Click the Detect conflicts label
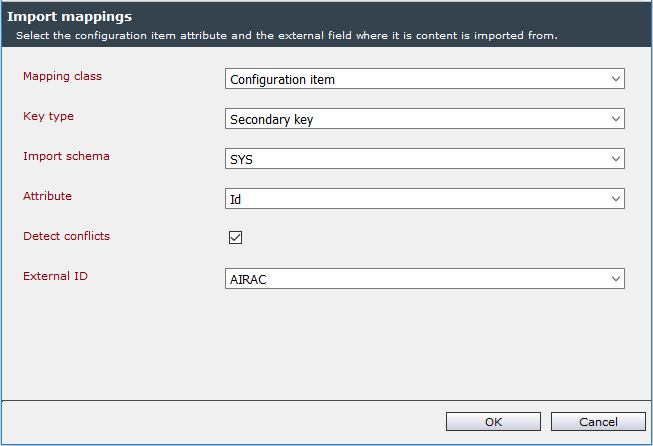This screenshot has width=653, height=446. 67,236
